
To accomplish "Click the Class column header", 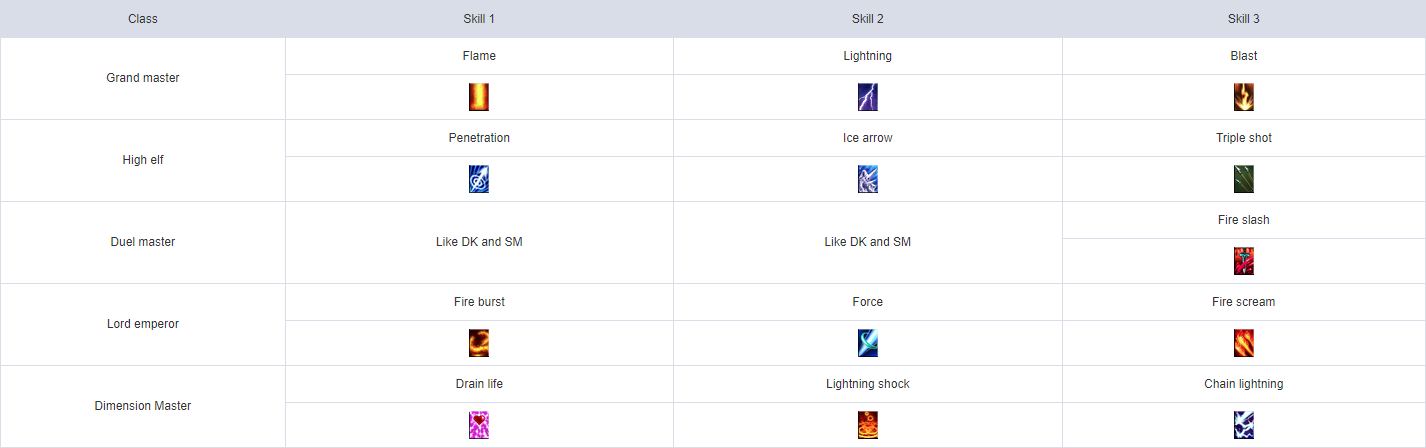I will point(143,19).
